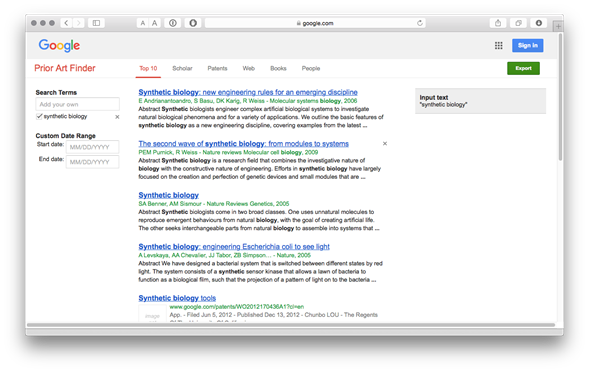Click the show all tabs icon
This screenshot has width=589, height=372.
[x=518, y=23]
